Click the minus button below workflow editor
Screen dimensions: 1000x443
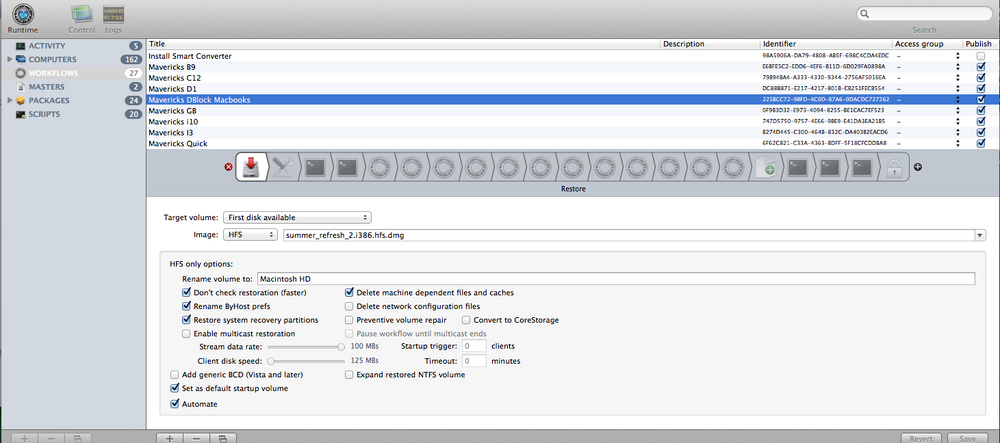click(x=196, y=439)
